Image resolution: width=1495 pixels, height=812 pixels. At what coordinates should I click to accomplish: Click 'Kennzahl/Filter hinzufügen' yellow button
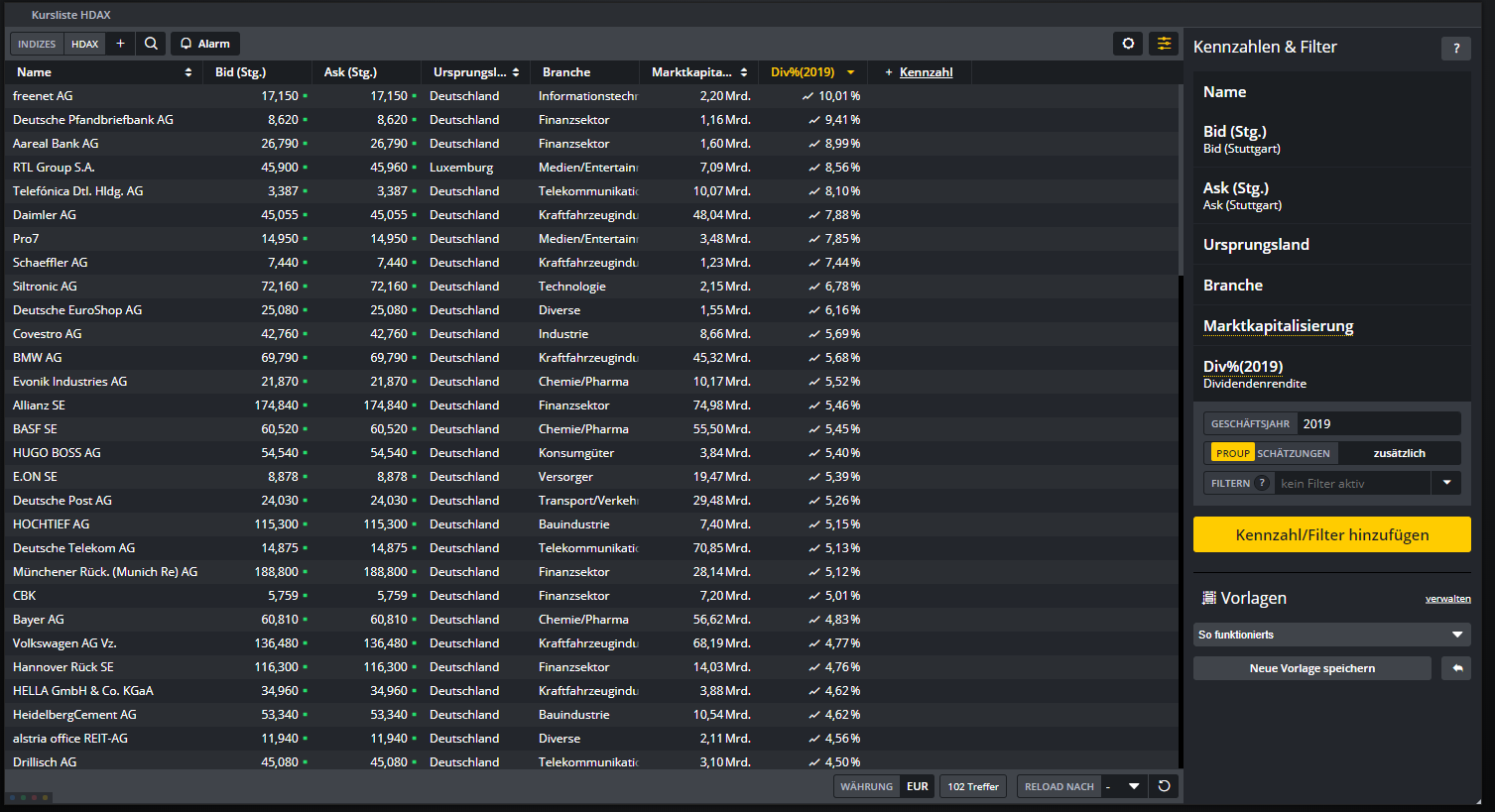[1331, 534]
